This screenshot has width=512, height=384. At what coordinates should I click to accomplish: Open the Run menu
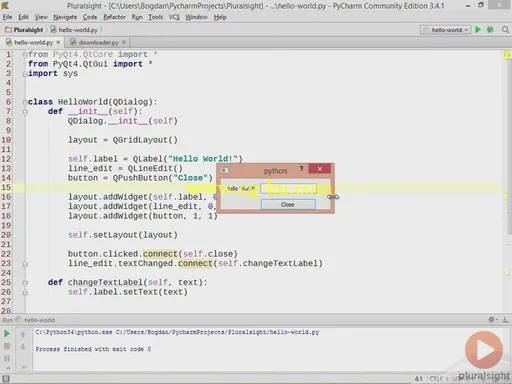[137, 17]
